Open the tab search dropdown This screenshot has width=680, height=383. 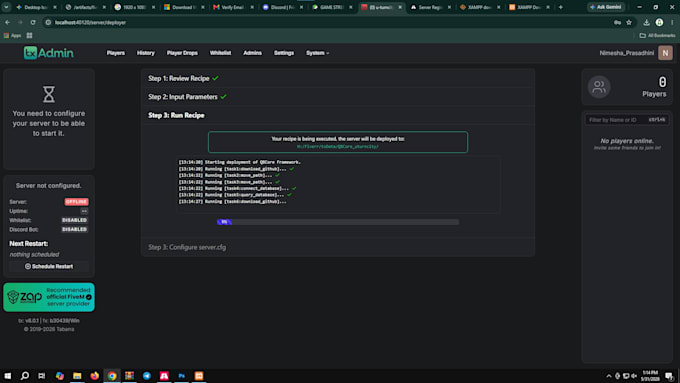[7, 7]
